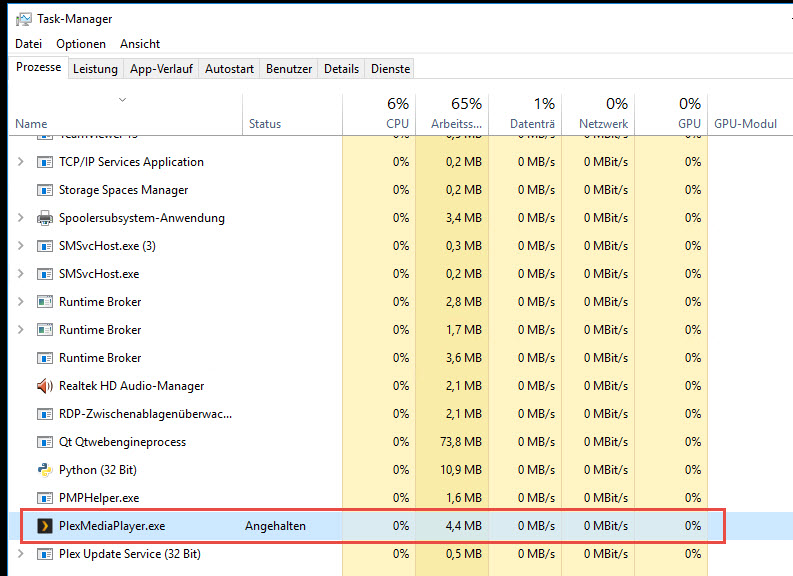The height and width of the screenshot is (576, 793).
Task: Select the PlexMediaPlayer.exe process name
Action: [112, 526]
